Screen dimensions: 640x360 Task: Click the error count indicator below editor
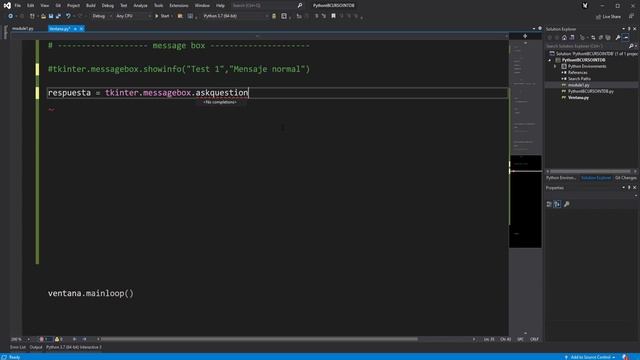pos(44,339)
